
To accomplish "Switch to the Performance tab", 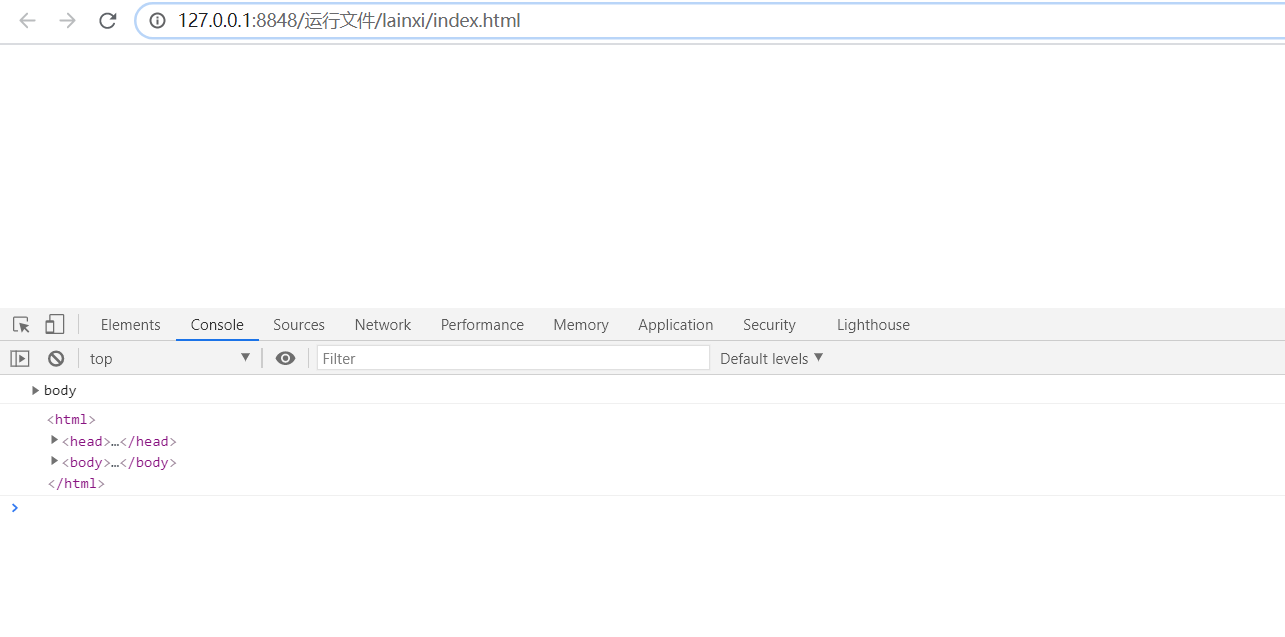I will [482, 325].
